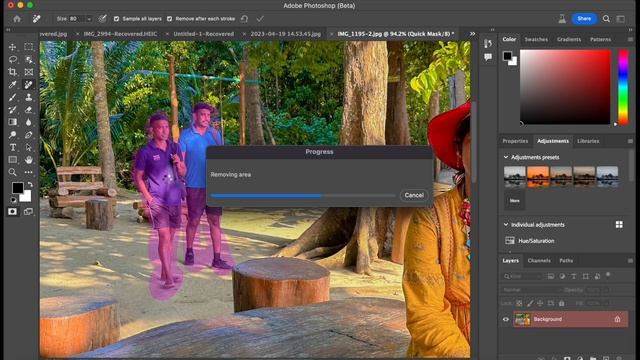Select the Path Selection tool
This screenshot has width=640, height=360.
[29, 147]
